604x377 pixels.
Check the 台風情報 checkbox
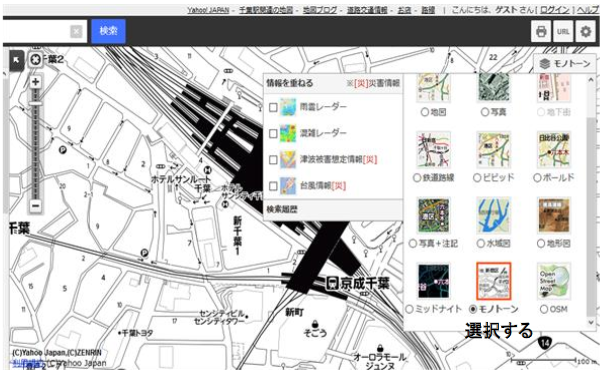pos(273,186)
